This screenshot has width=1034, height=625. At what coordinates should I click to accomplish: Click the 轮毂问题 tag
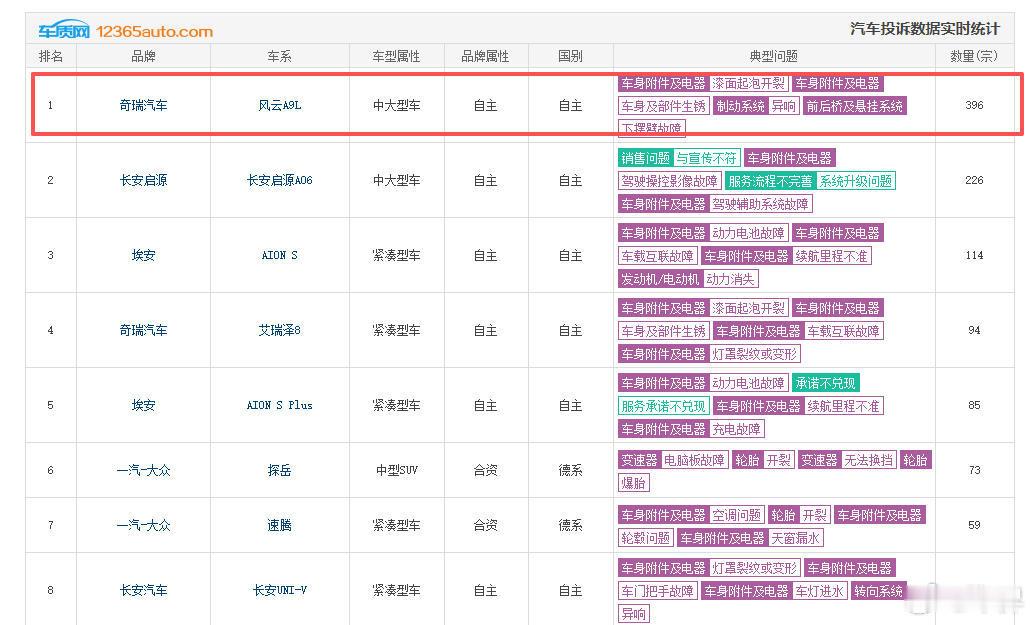(x=646, y=538)
